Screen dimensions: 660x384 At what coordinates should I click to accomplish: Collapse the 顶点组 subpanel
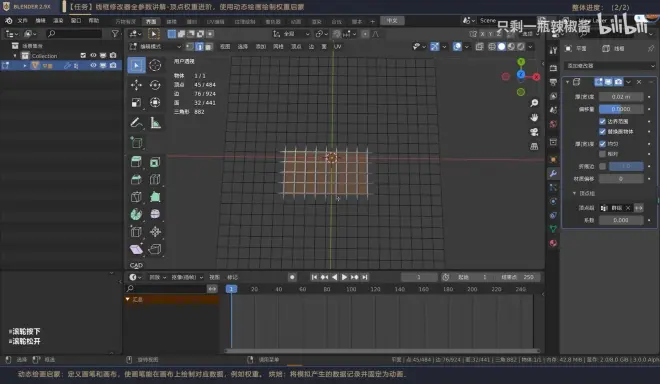point(574,193)
